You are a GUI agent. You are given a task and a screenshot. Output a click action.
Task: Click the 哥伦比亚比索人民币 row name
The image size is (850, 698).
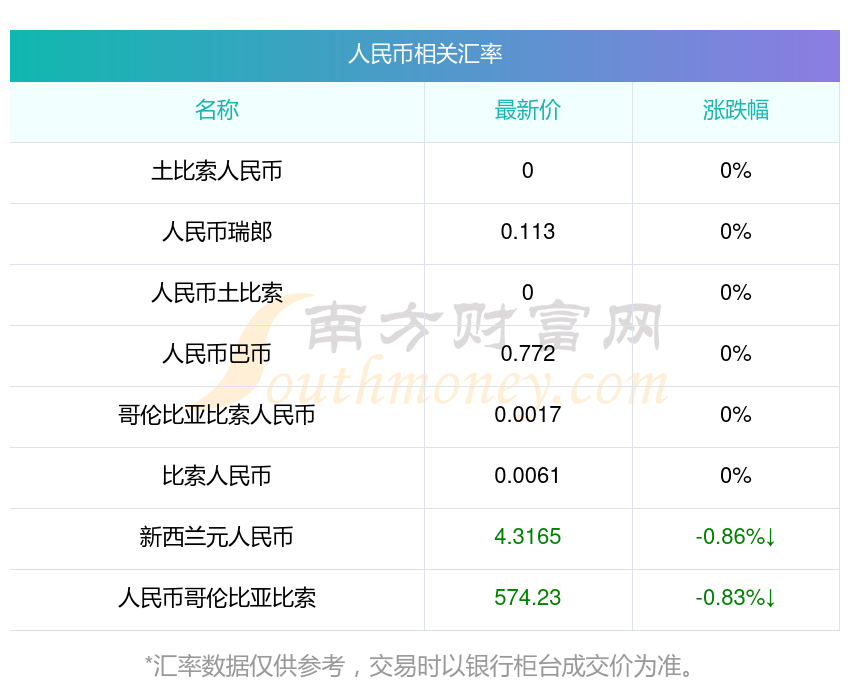tap(217, 415)
